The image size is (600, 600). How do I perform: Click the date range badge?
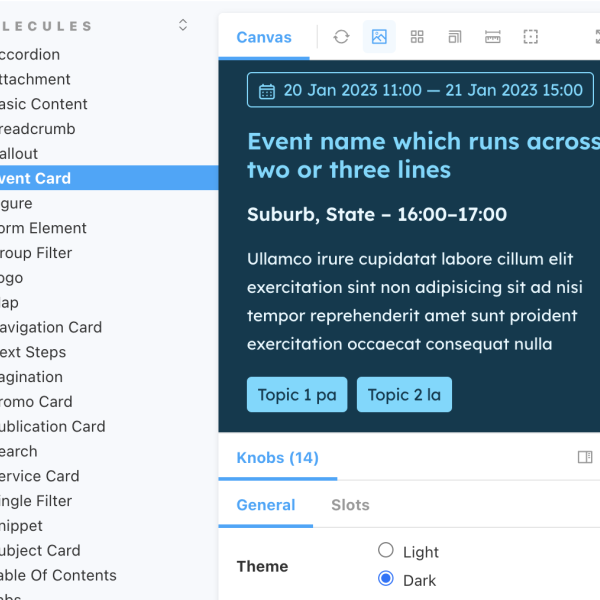tap(420, 90)
